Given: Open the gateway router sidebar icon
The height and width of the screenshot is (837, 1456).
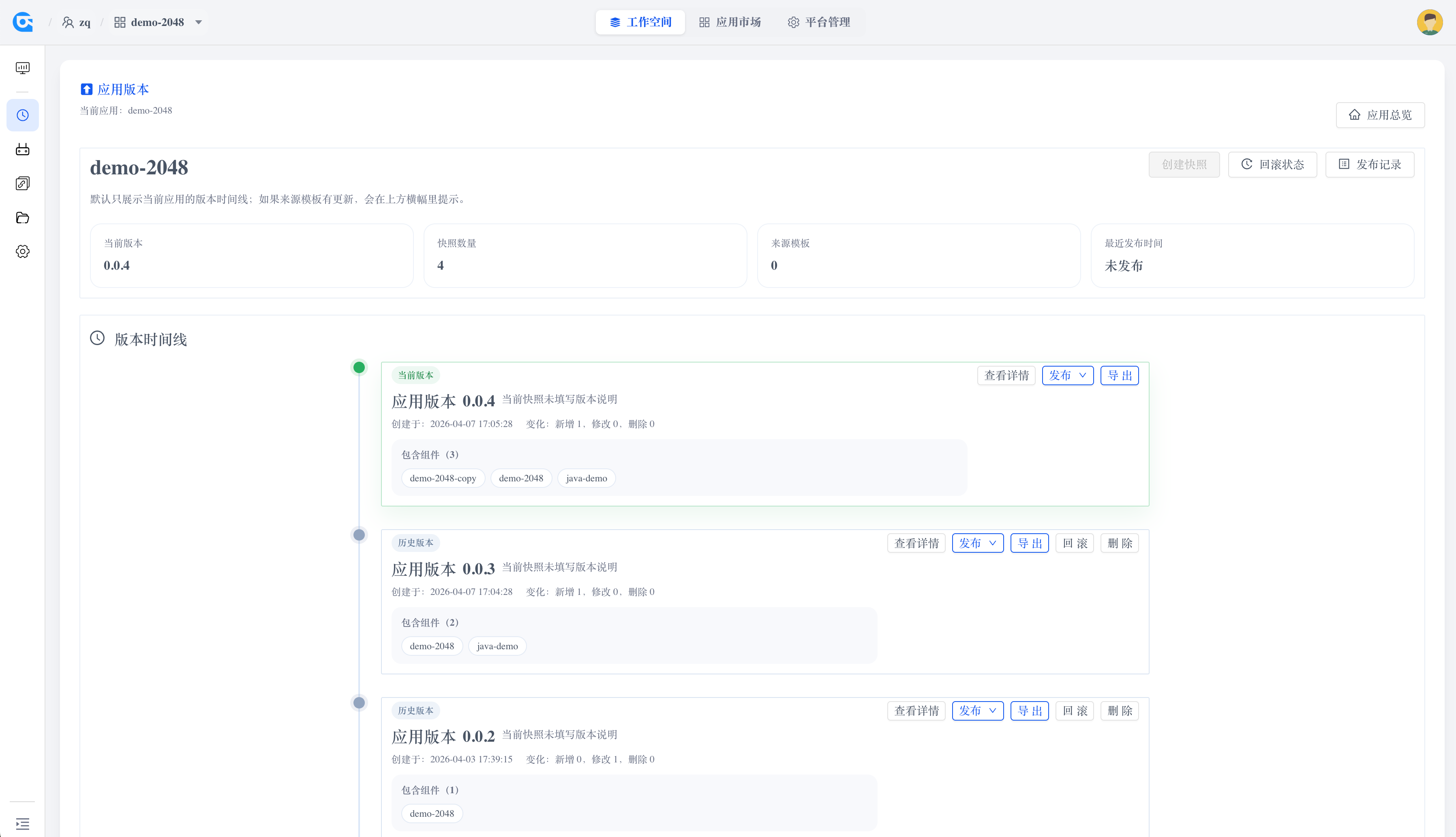Looking at the screenshot, I should (x=22, y=150).
